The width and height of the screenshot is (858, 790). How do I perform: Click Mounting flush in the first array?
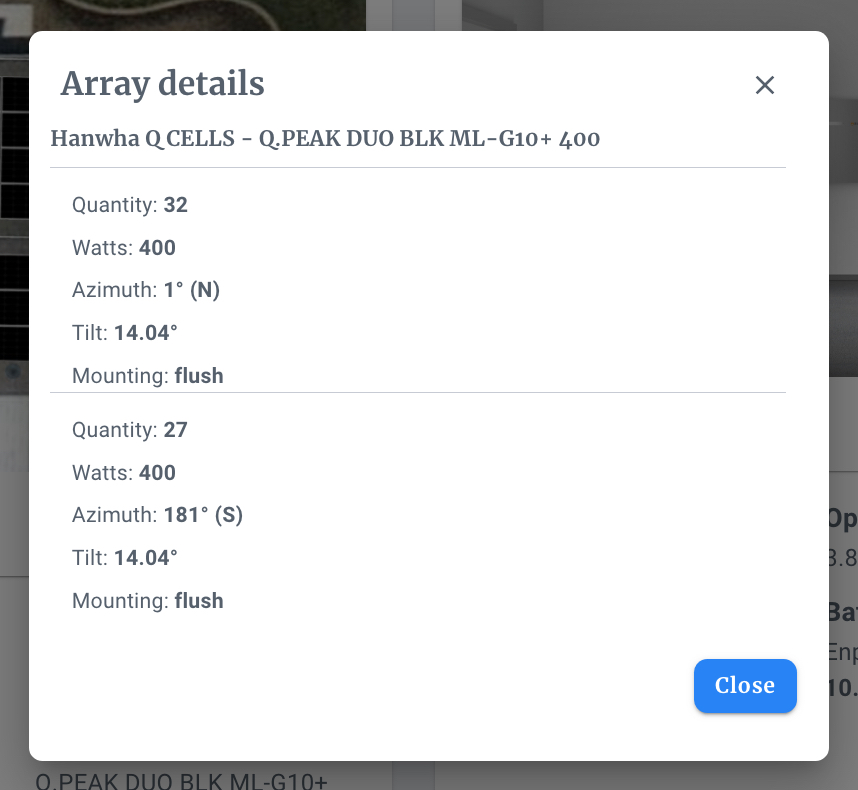(148, 376)
